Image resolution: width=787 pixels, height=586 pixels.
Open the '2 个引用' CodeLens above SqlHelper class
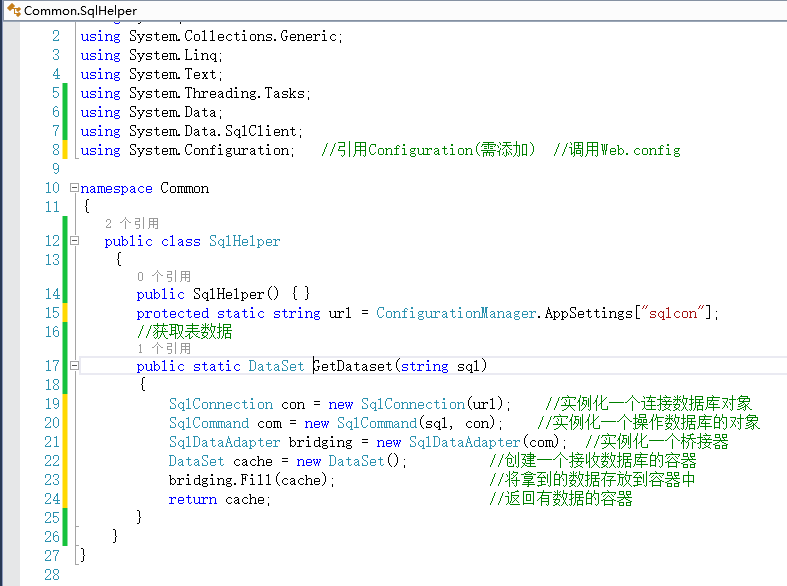pos(132,223)
